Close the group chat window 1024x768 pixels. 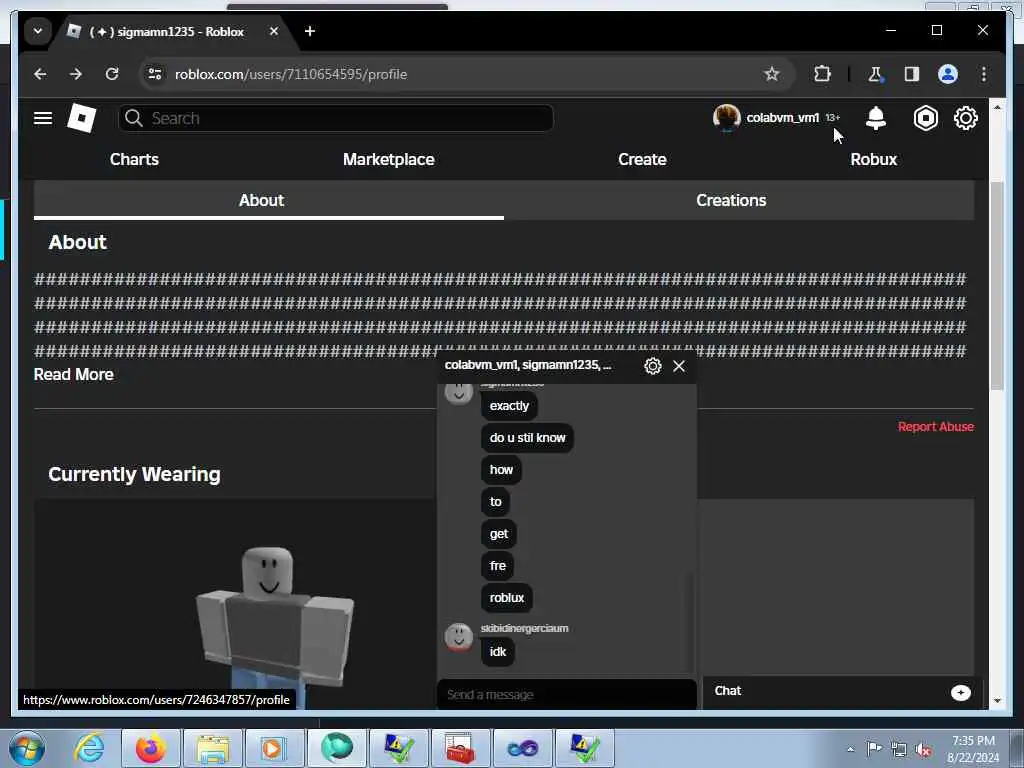coord(679,366)
